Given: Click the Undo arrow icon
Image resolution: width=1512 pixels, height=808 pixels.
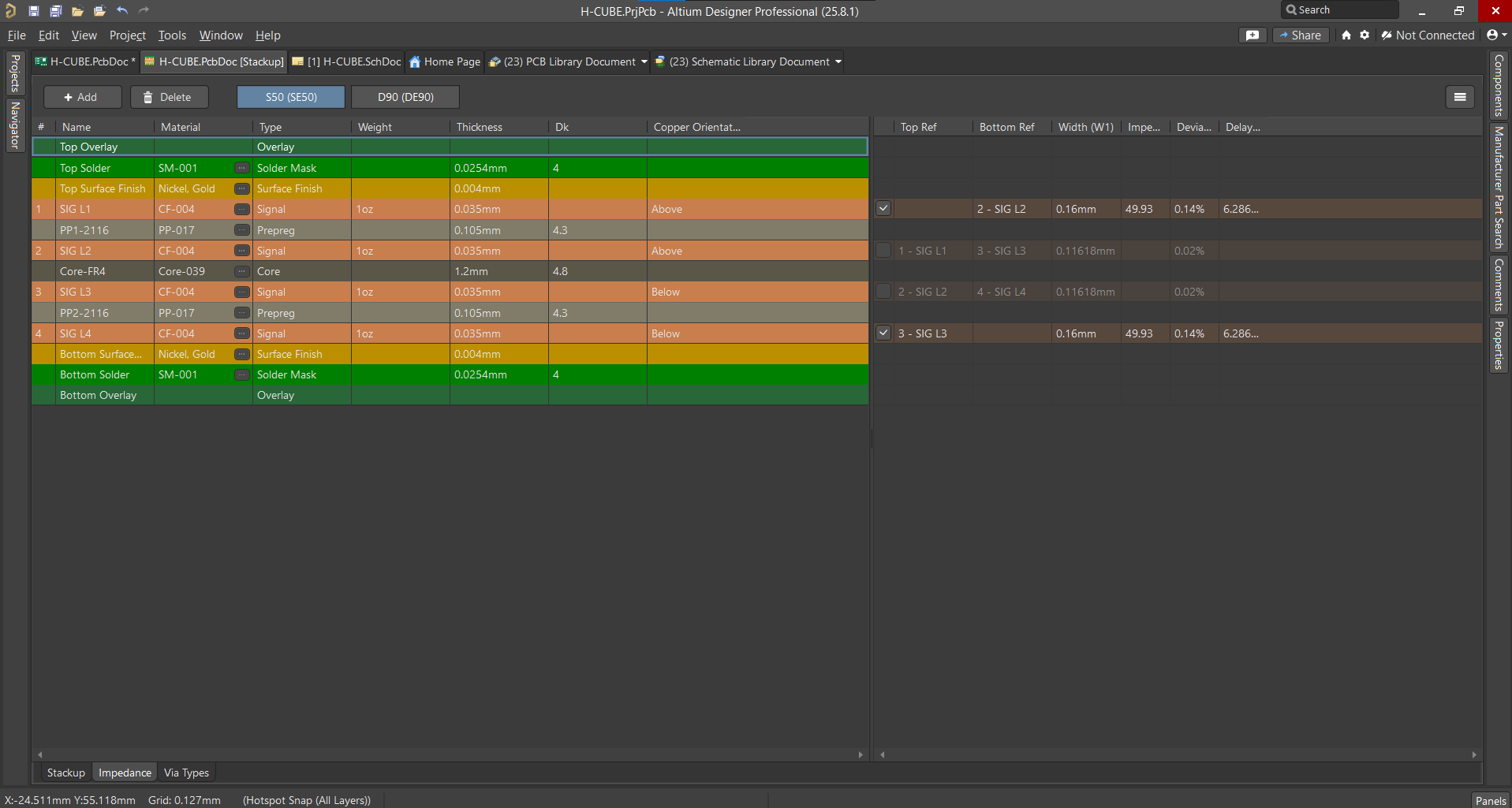Looking at the screenshot, I should click(122, 11).
